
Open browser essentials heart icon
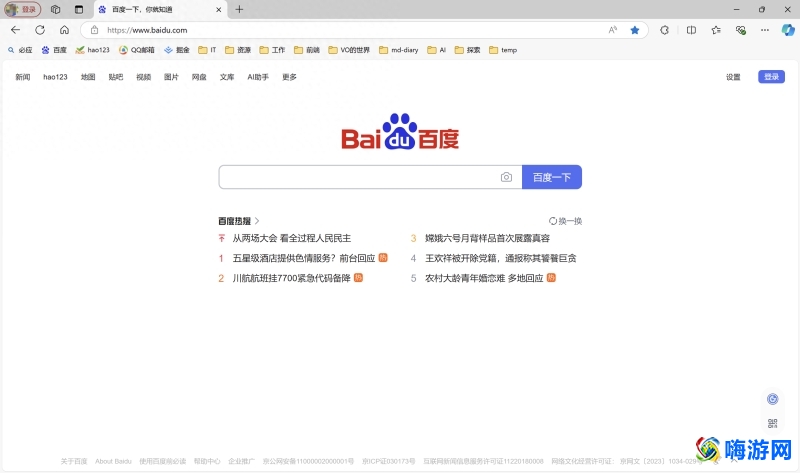pyautogui.click(x=741, y=30)
